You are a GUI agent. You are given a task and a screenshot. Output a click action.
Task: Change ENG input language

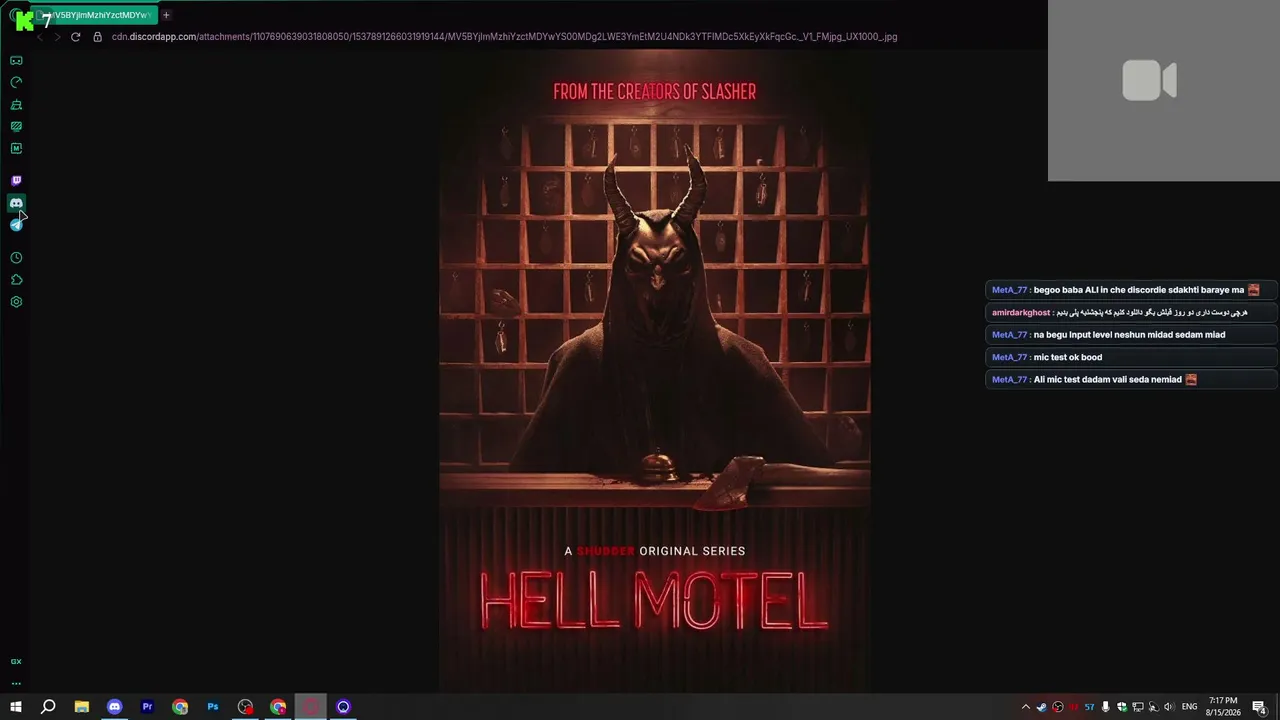pos(1190,707)
